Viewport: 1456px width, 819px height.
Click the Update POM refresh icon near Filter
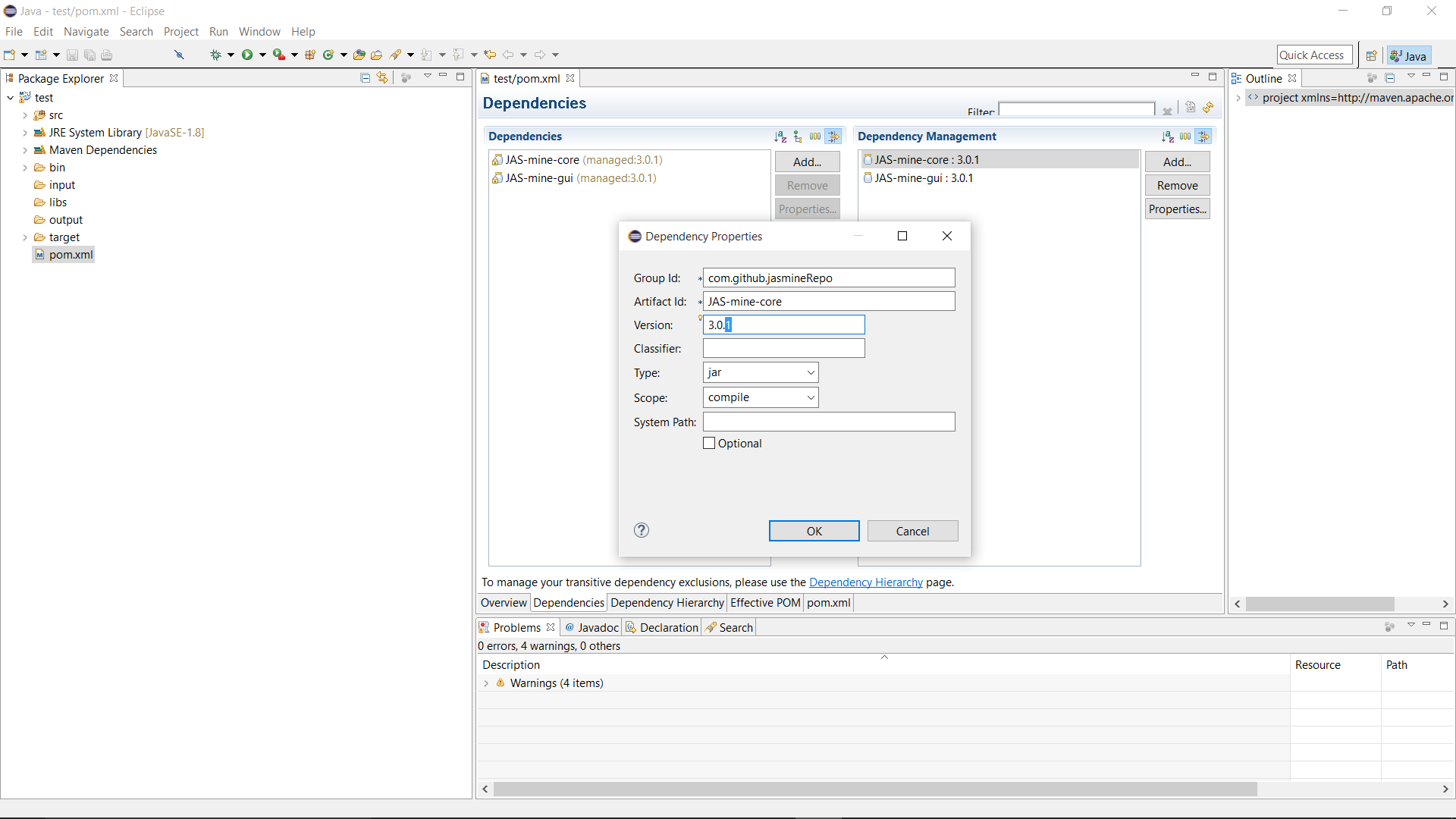[1208, 108]
